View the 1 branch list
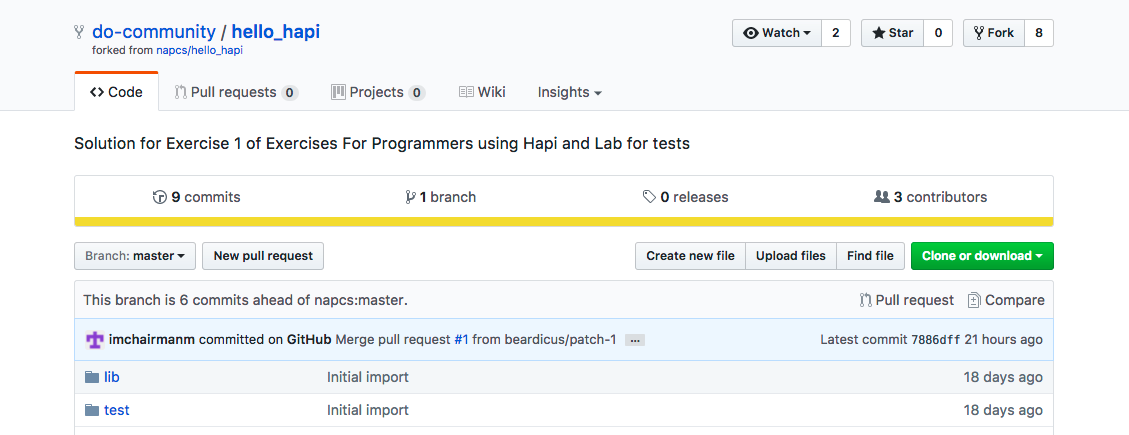 click(x=441, y=197)
